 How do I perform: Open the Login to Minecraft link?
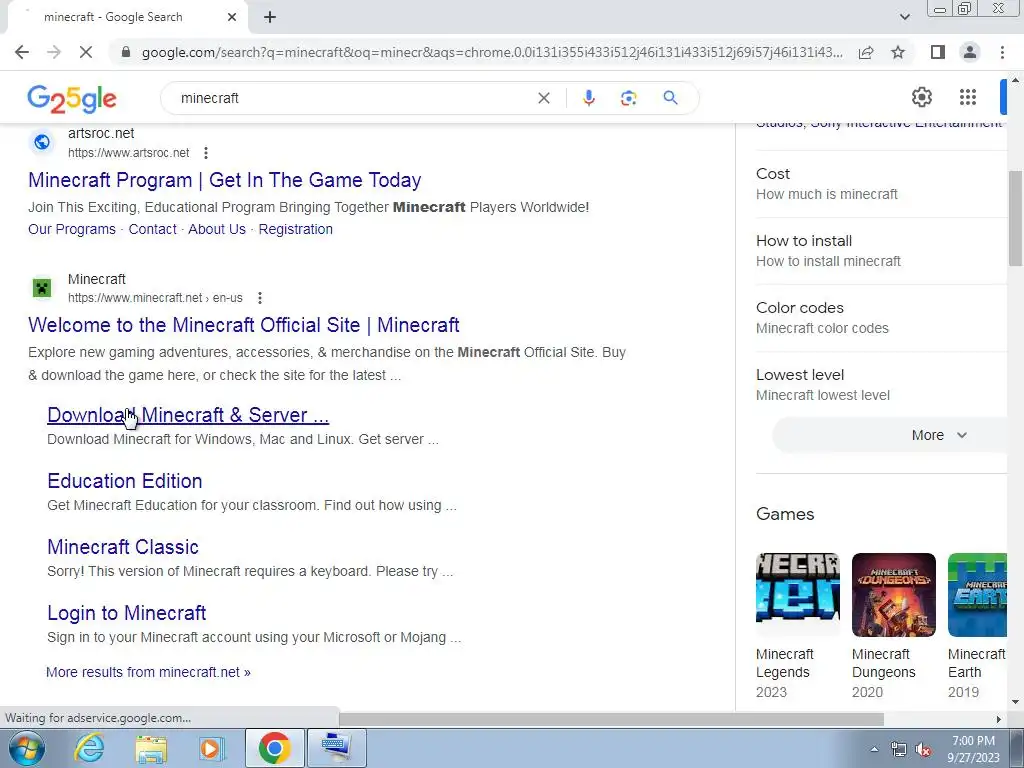(127, 613)
